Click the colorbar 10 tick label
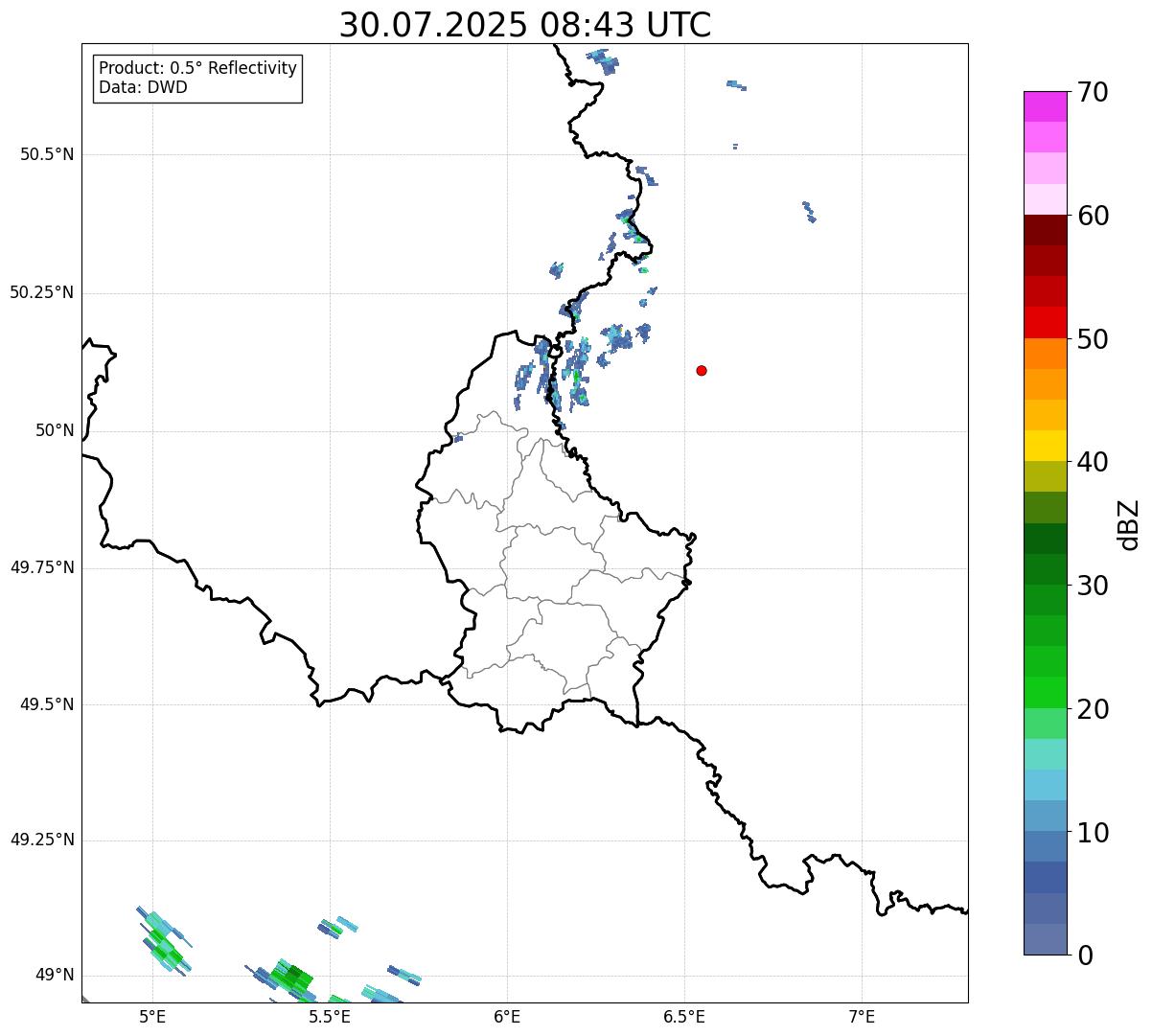The height and width of the screenshot is (1036, 1152). pyautogui.click(x=1093, y=832)
